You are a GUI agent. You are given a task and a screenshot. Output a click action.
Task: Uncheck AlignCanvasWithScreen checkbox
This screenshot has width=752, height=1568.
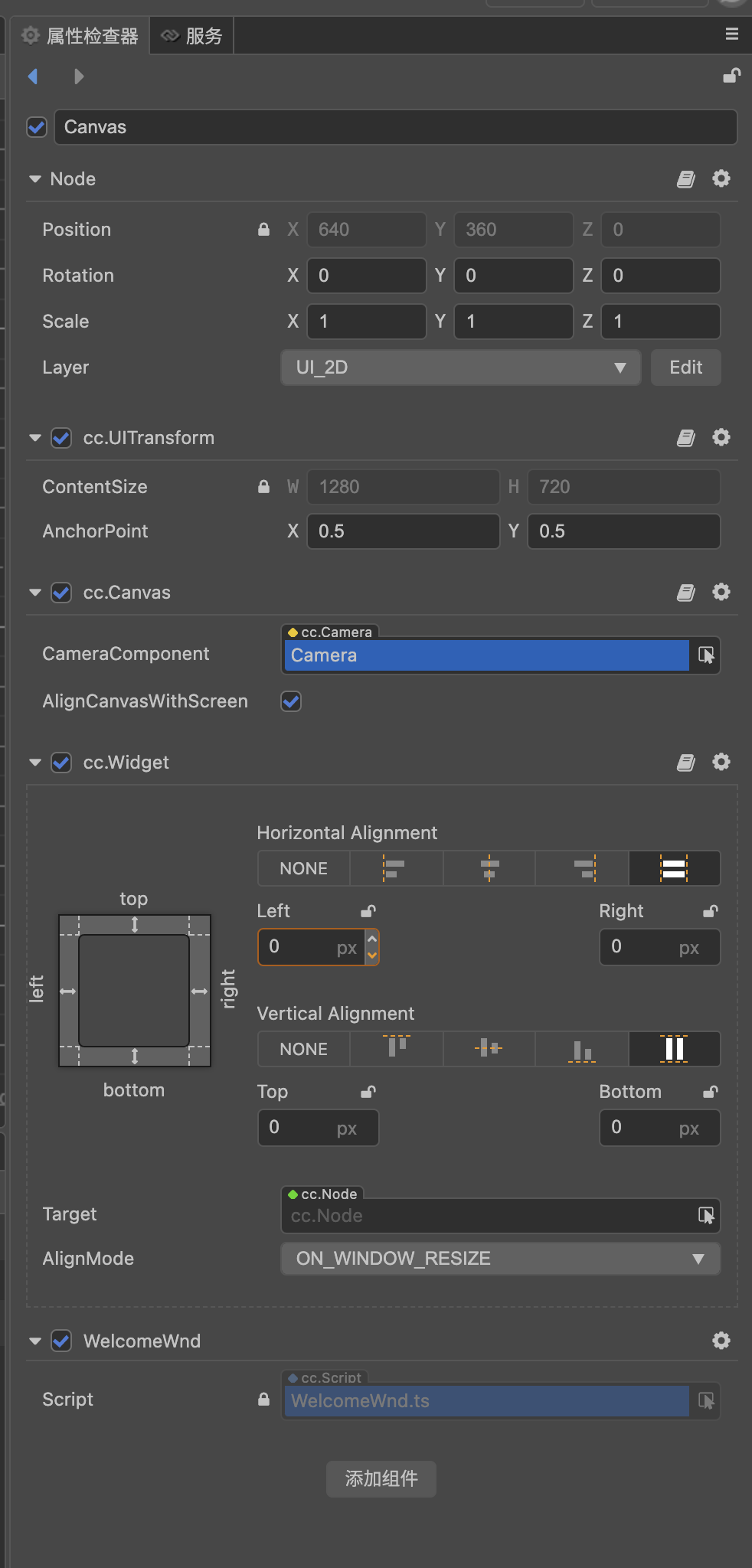click(291, 701)
